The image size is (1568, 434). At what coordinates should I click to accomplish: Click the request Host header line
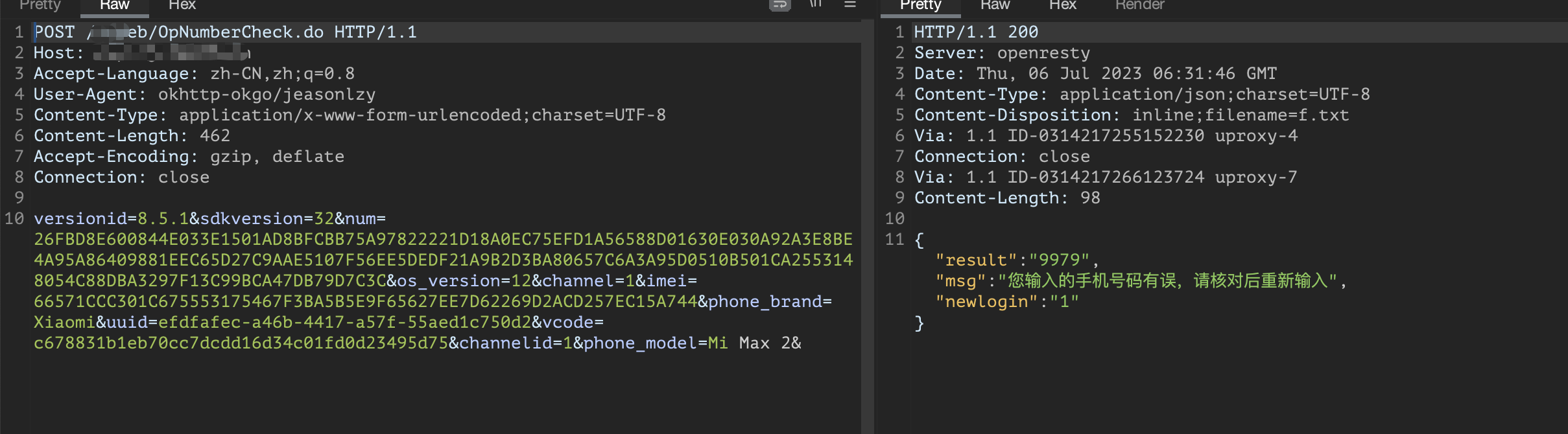click(x=143, y=53)
